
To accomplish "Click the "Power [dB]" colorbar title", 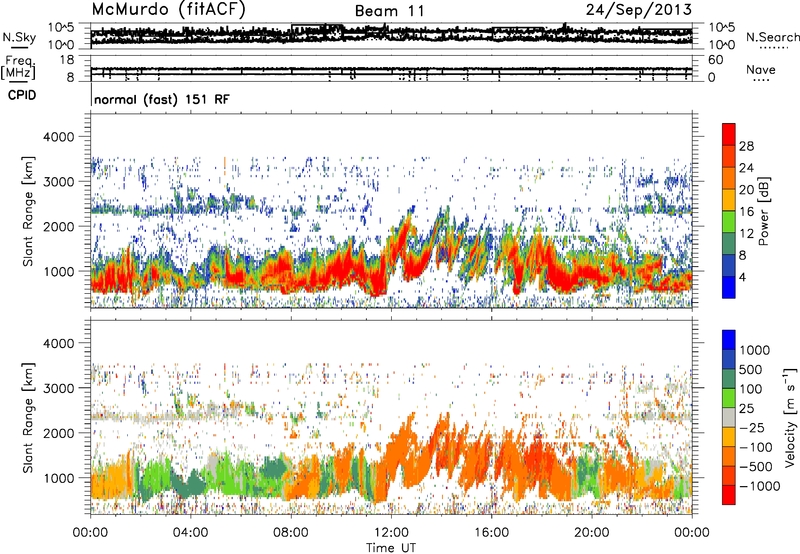I will (763, 211).
